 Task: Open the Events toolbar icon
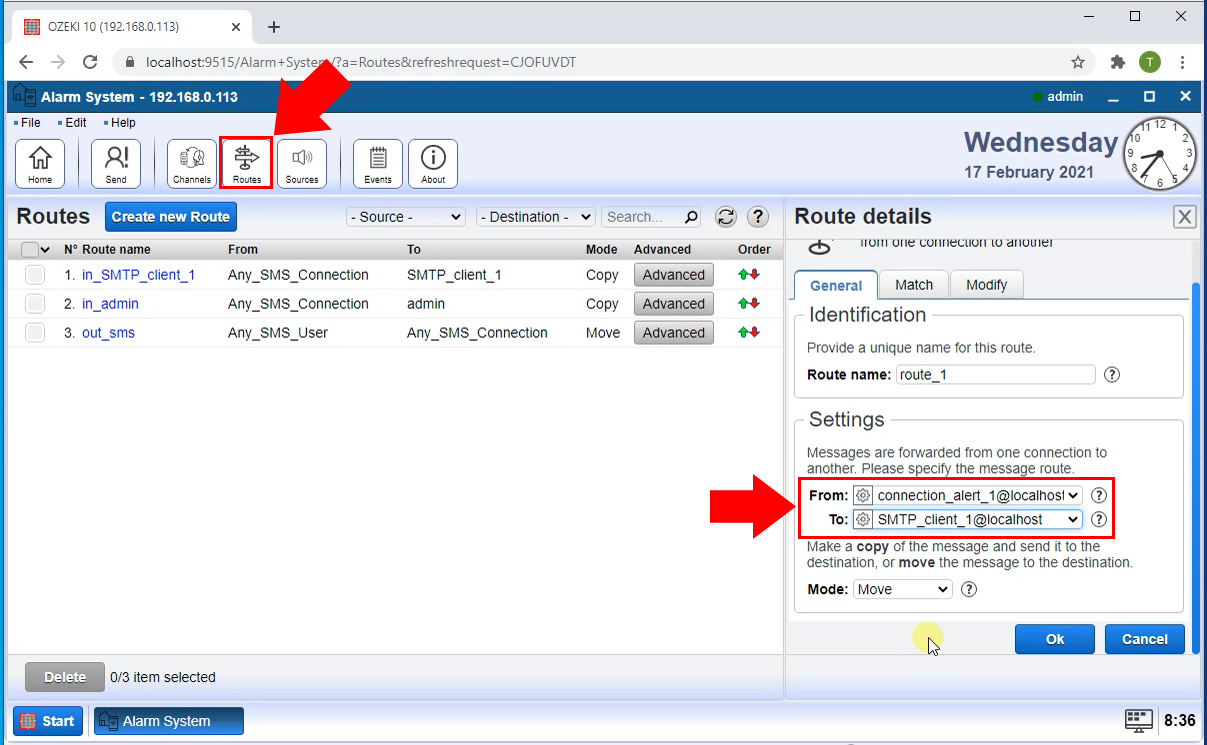tap(378, 163)
